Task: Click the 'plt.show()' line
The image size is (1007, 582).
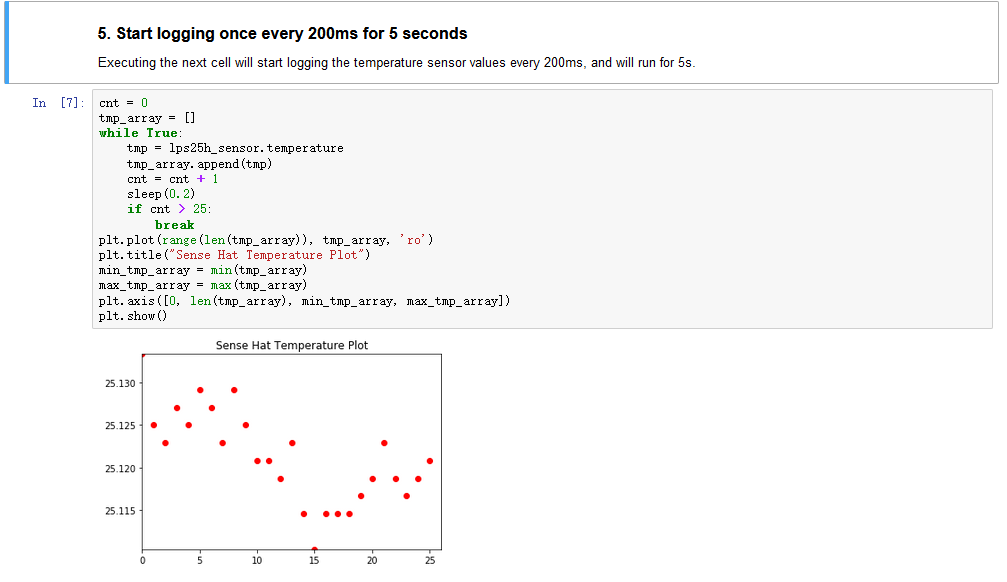Action: (133, 316)
